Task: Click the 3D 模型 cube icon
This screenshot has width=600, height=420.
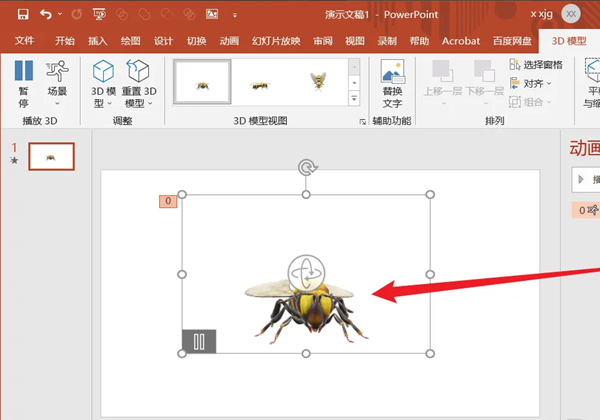Action: click(103, 71)
